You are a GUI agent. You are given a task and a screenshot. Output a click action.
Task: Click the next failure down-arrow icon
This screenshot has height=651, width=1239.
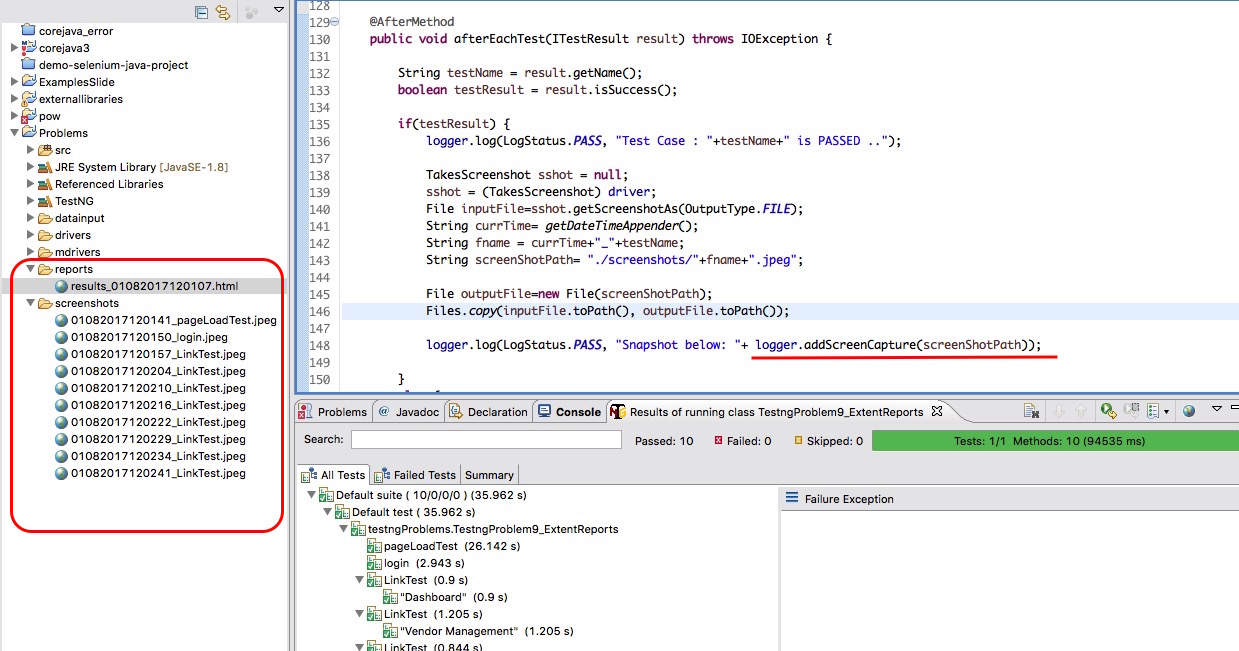click(1059, 411)
